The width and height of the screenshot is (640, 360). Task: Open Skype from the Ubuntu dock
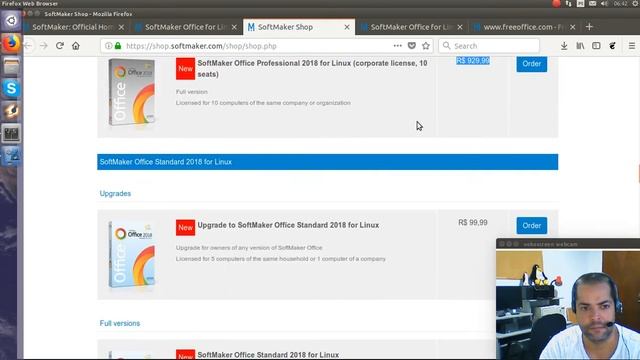pyautogui.click(x=11, y=88)
